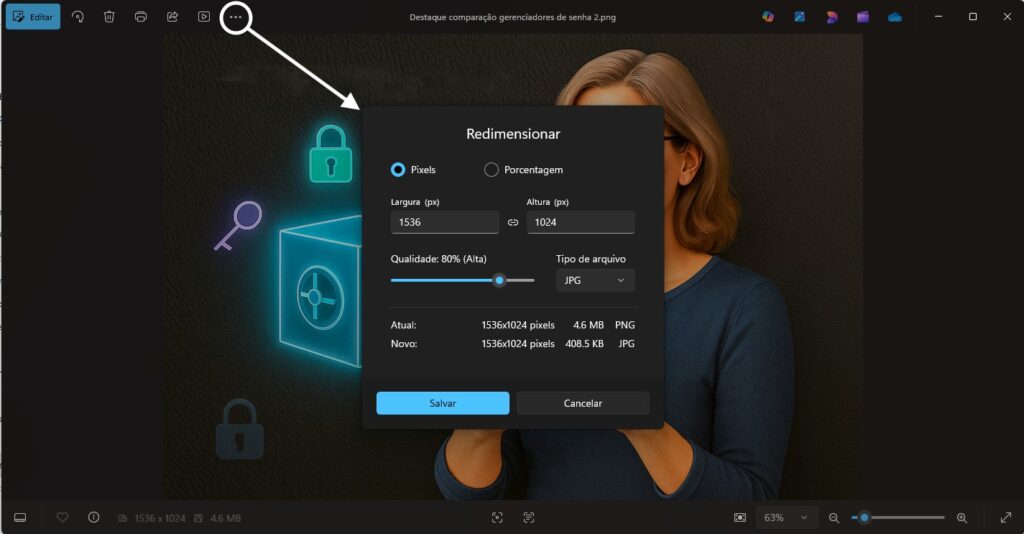
Task: Print the image via printer icon
Action: [x=140, y=17]
